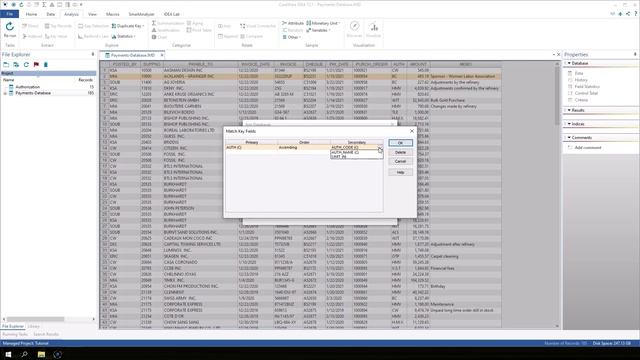
Task: Click the trash icon in File Explorer toolbar
Action: (x=46, y=64)
